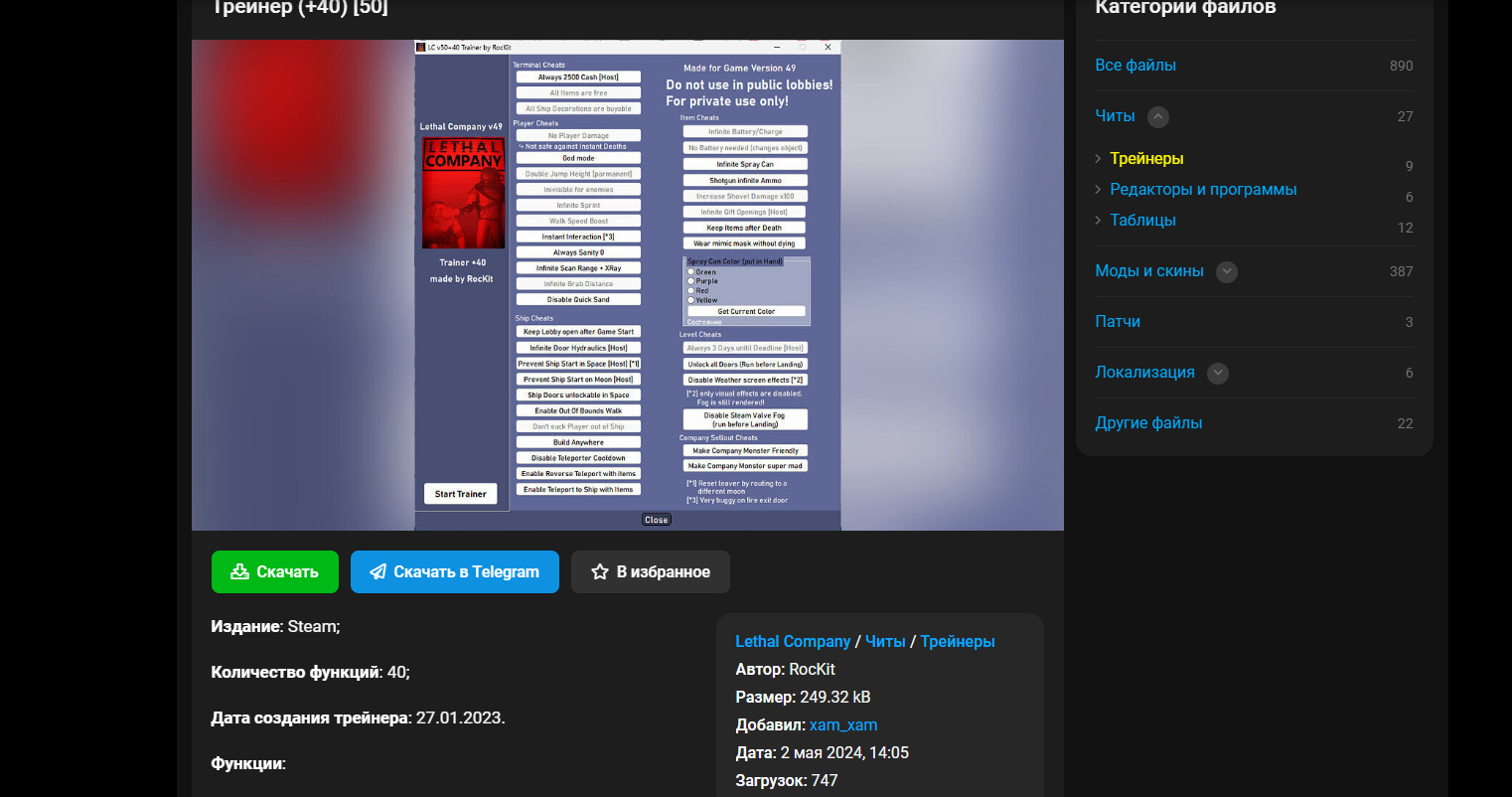Select the Purple spray can color radio
Viewport: 1512px width, 797px height.
691,281
